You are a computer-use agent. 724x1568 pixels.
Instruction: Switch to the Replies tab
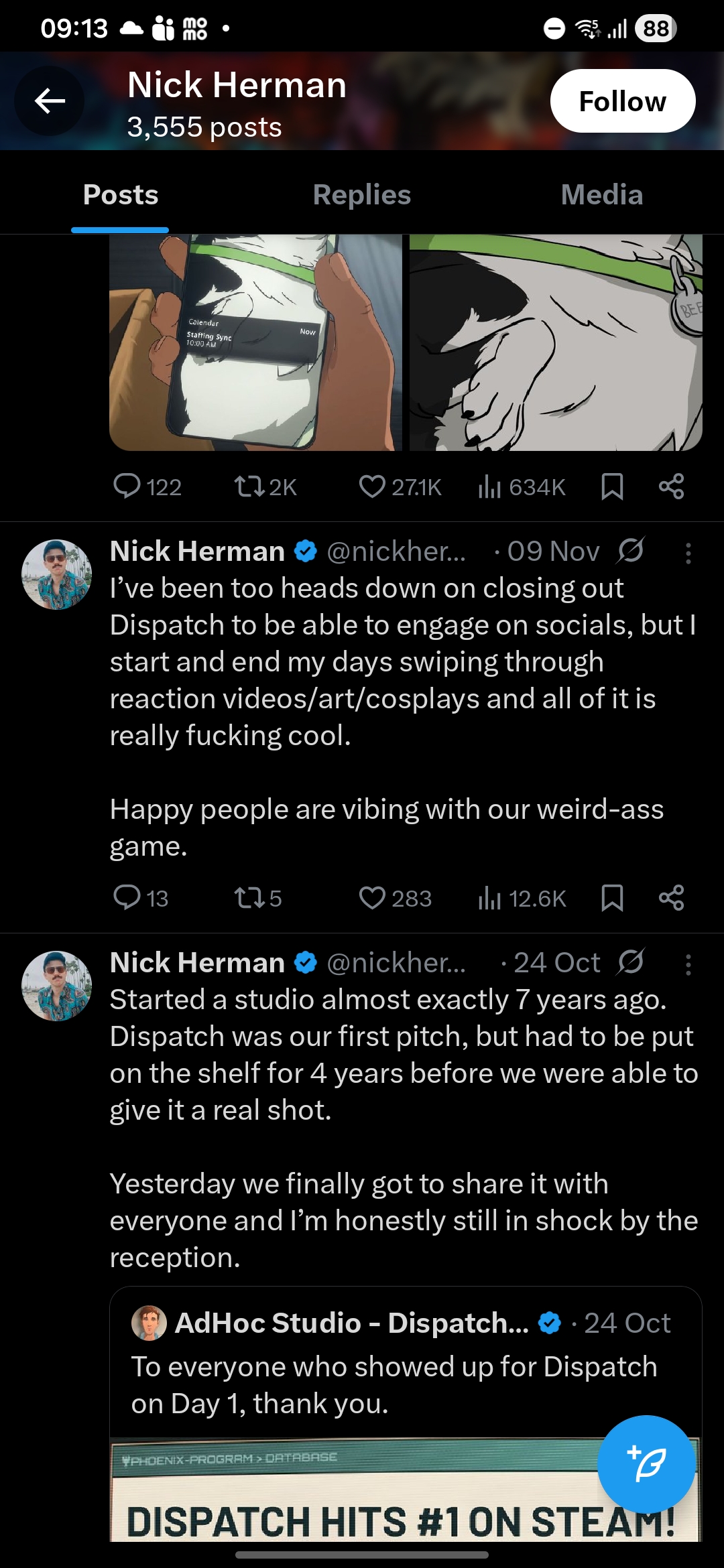361,195
